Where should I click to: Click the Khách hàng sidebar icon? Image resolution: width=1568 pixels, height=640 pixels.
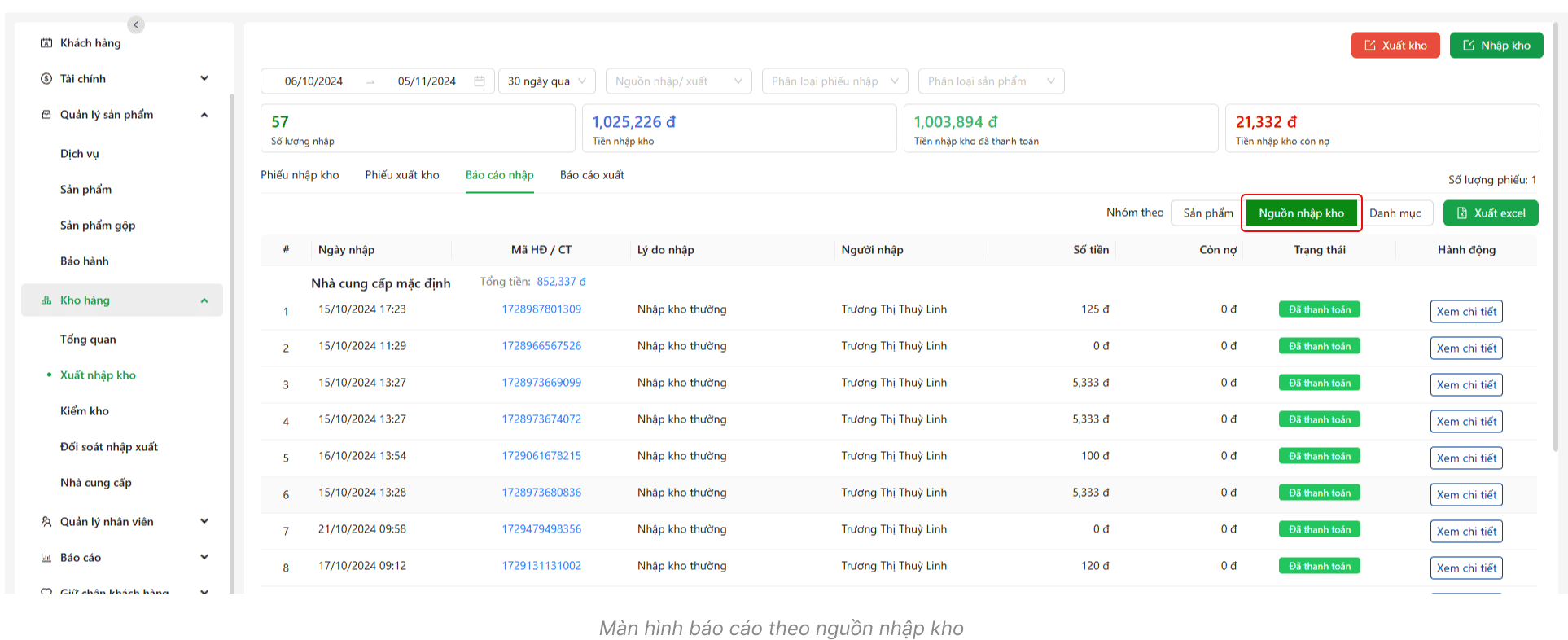pyautogui.click(x=46, y=43)
